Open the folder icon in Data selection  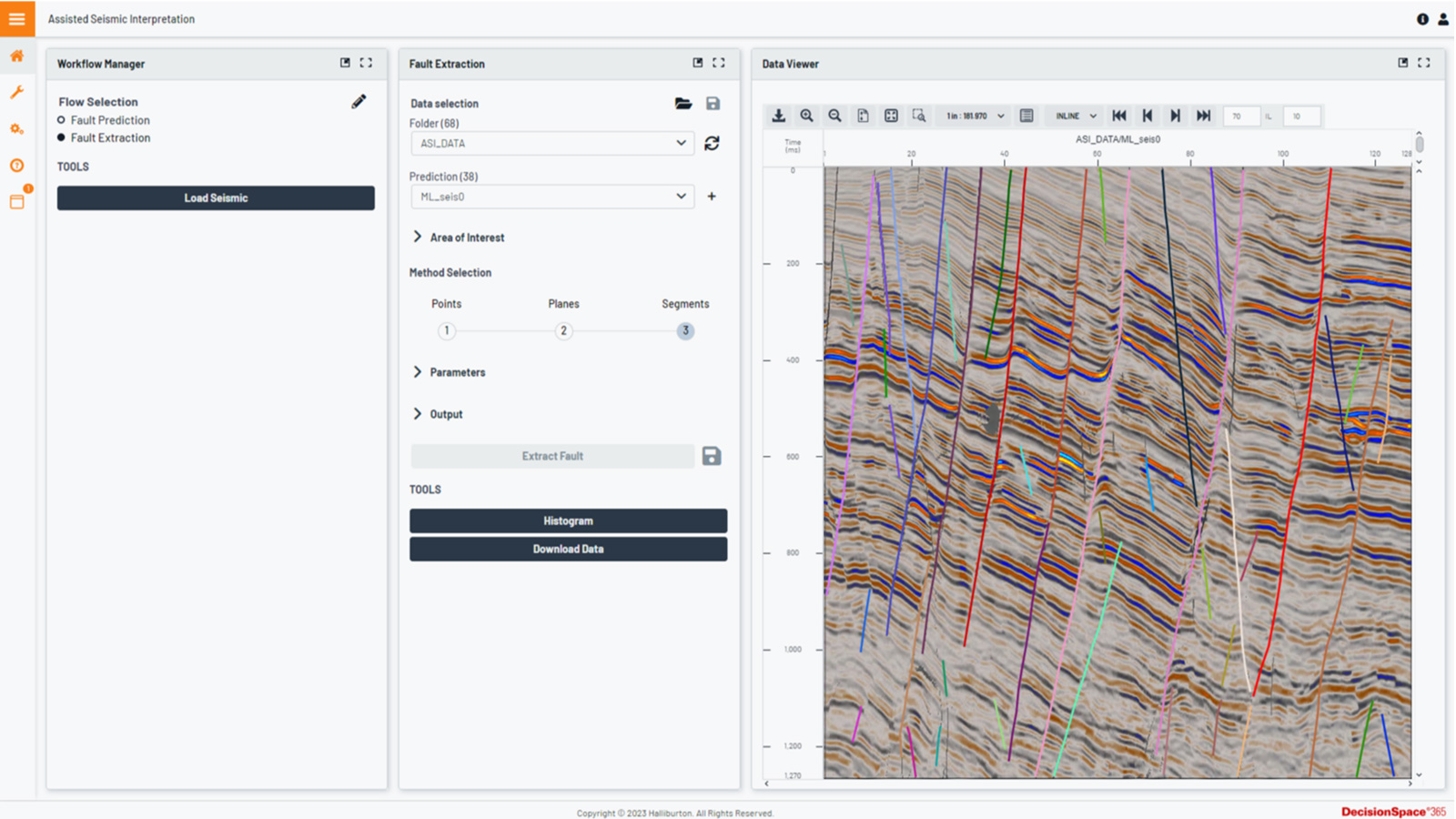click(x=683, y=104)
